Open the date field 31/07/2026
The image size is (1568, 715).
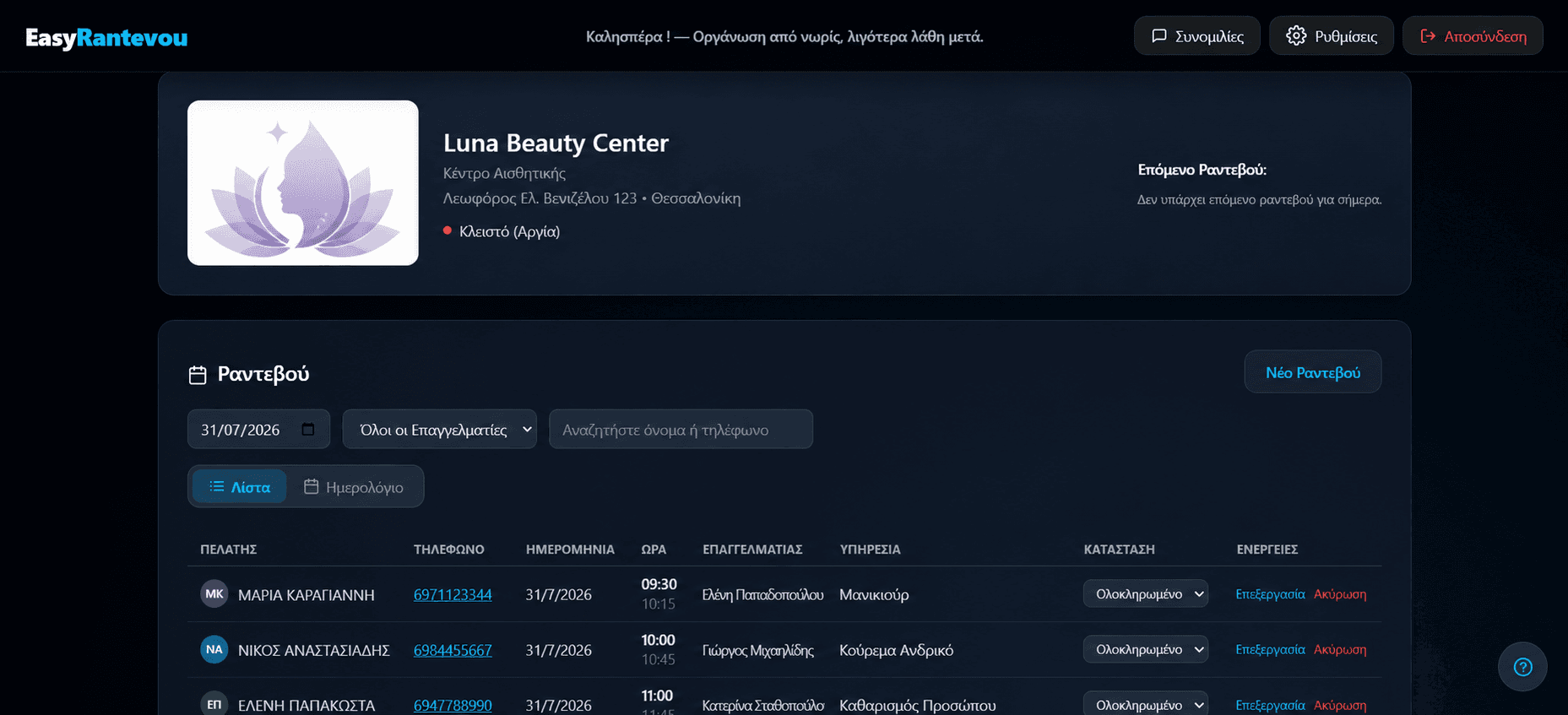point(258,429)
